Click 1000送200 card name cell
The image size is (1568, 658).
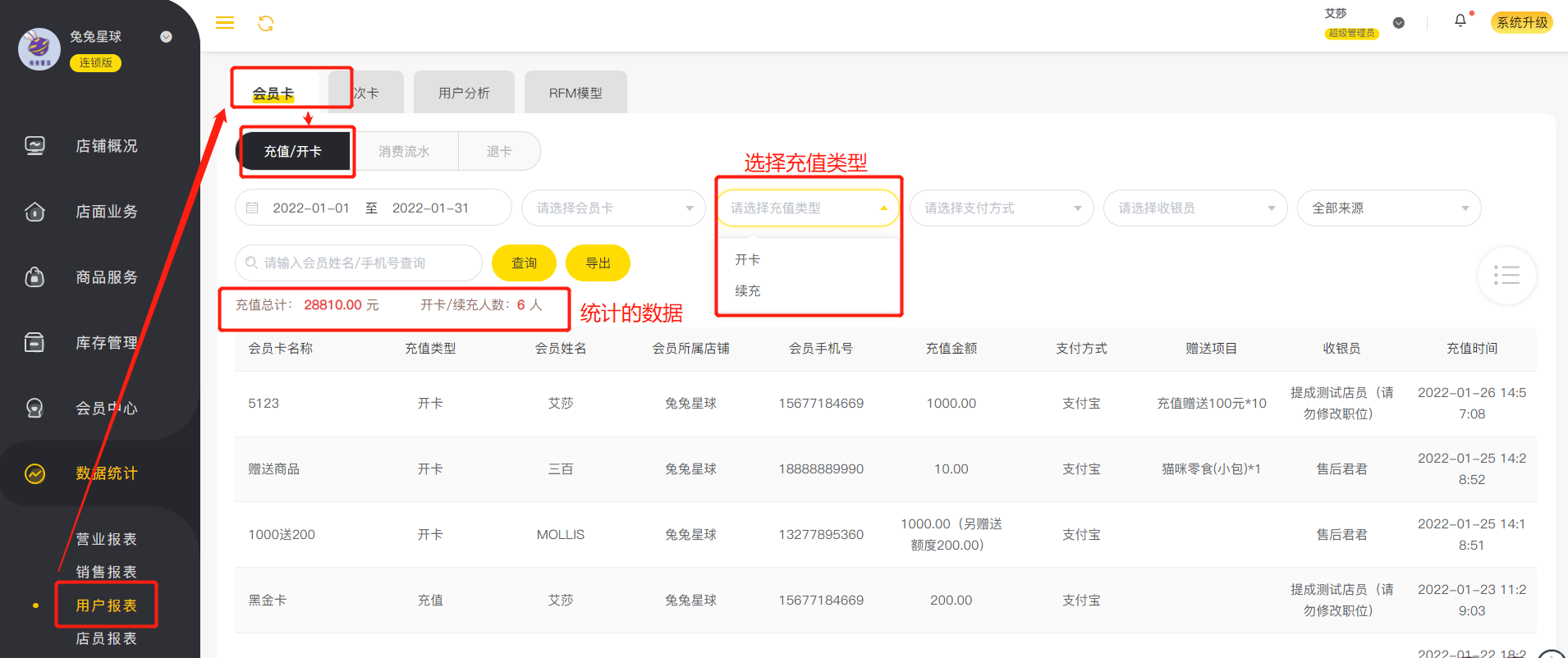[282, 535]
